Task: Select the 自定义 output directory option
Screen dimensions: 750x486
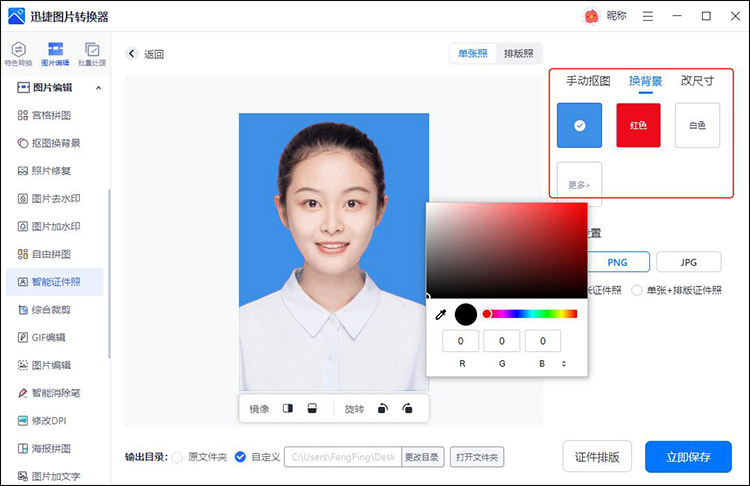Action: [240, 457]
